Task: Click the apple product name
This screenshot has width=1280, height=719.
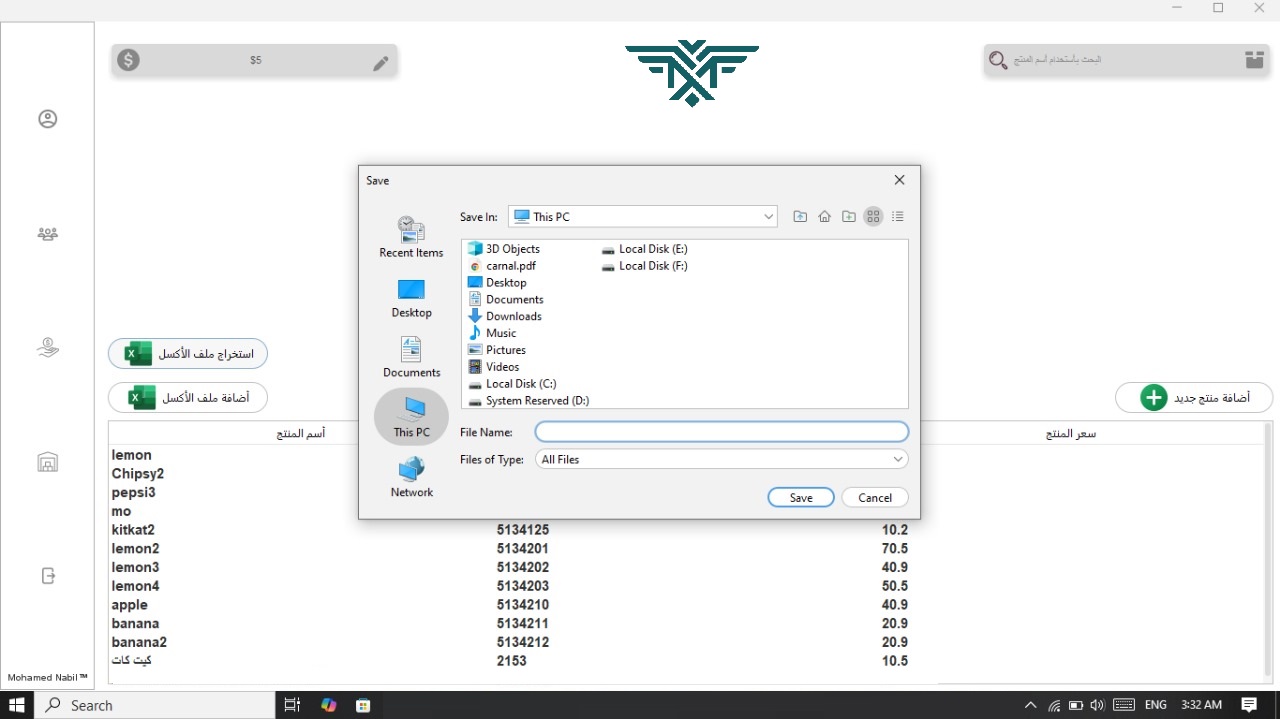Action: (130, 605)
